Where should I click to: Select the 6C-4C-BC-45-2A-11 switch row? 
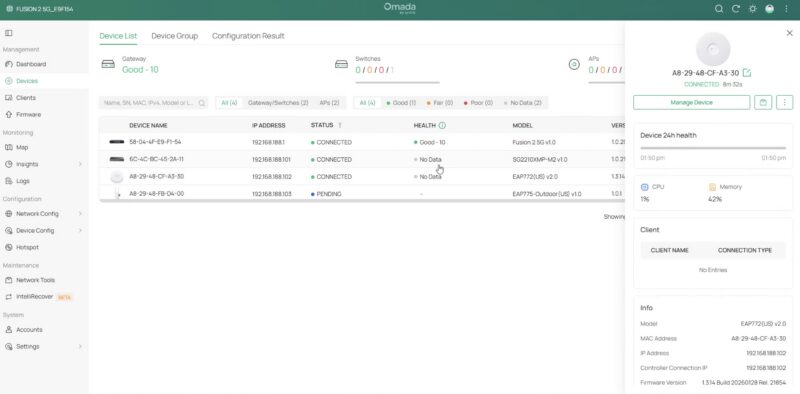(x=362, y=159)
